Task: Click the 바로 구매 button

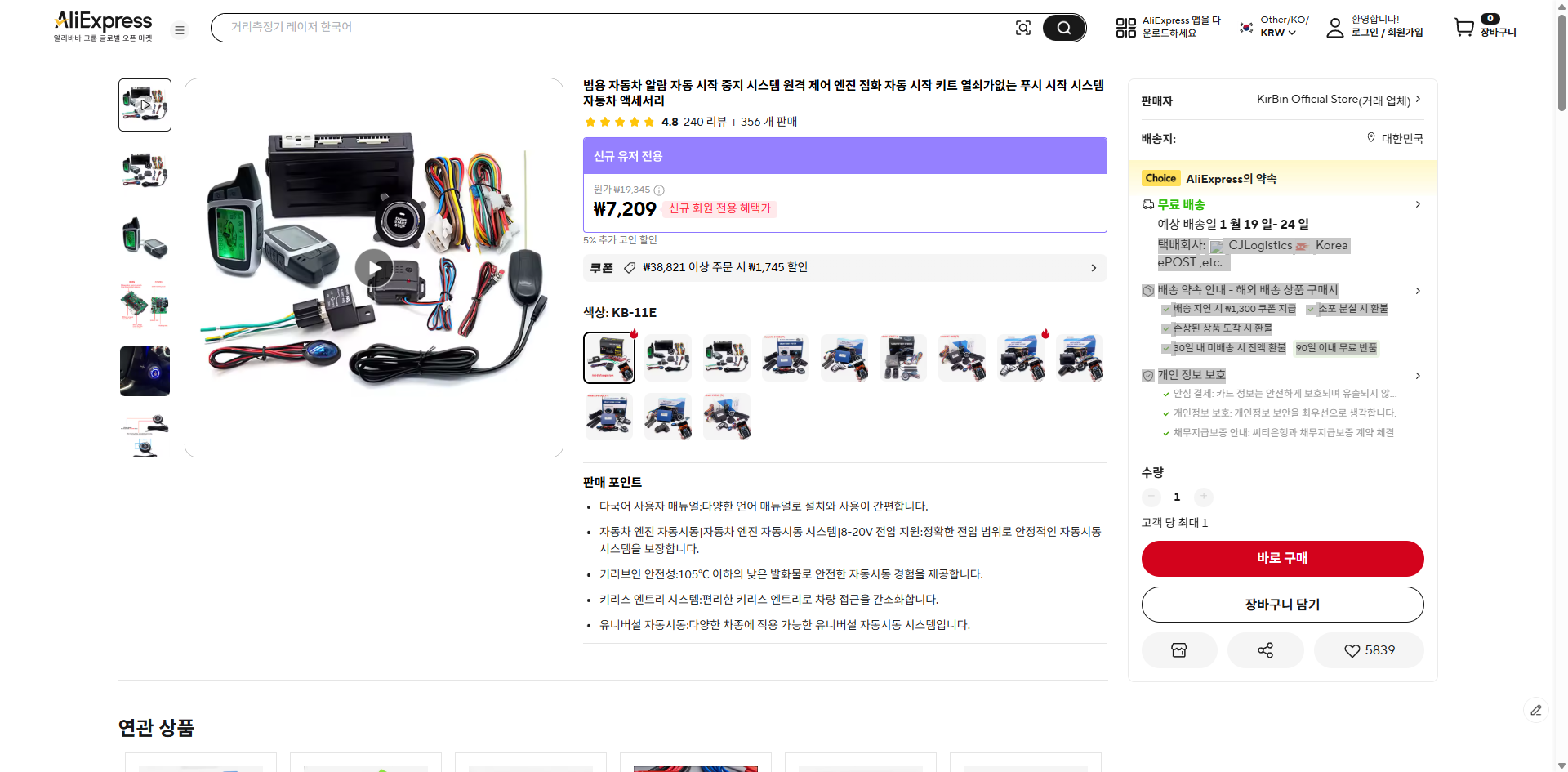Action: 1282,558
